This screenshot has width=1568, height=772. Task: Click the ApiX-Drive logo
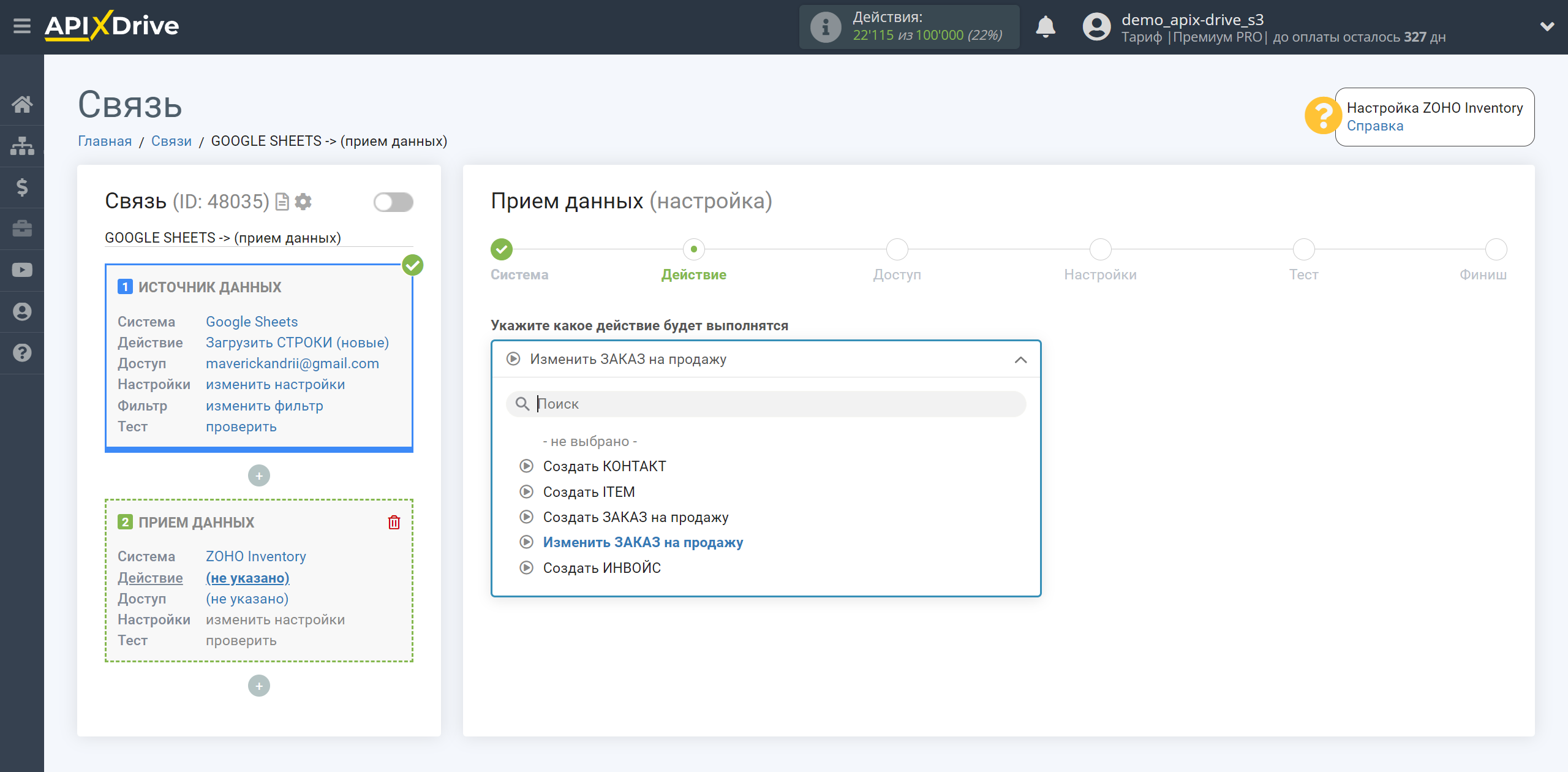pos(111,26)
